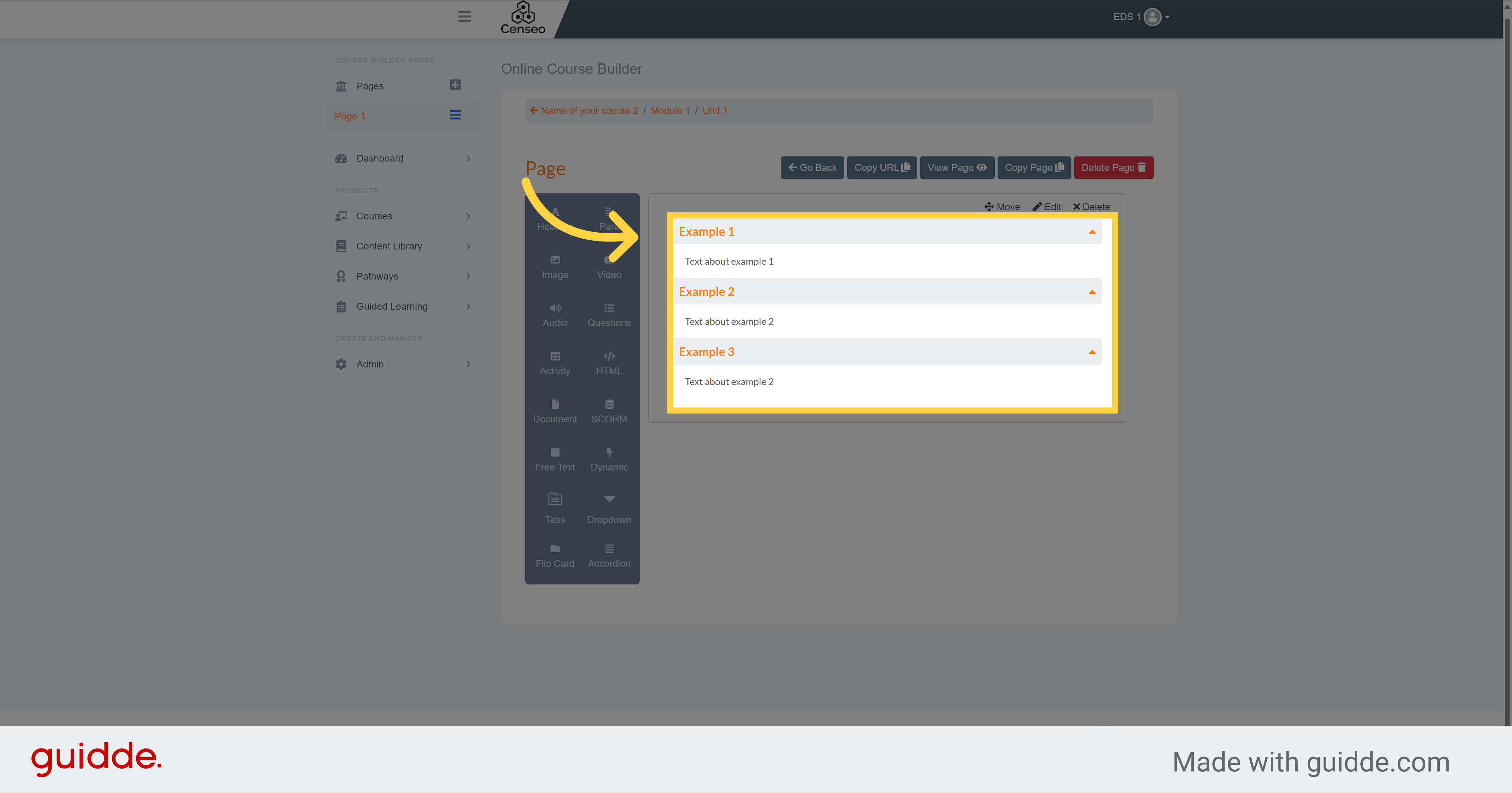Viewport: 1512px width, 793px height.
Task: Click the Guided Learning clipboard icon
Action: pos(341,306)
